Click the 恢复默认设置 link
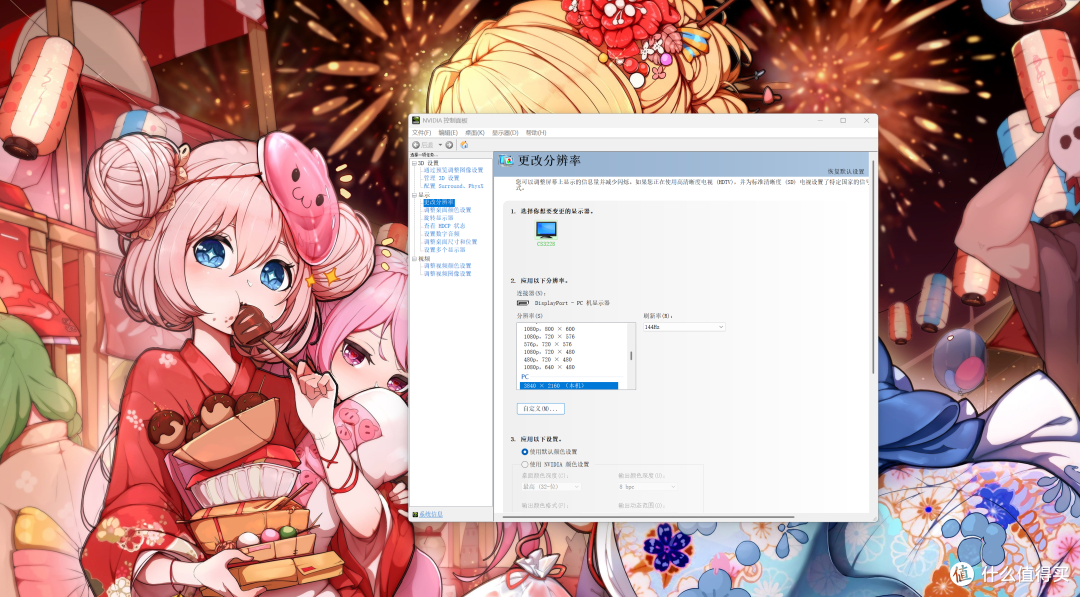Image resolution: width=1080 pixels, height=597 pixels. point(846,171)
